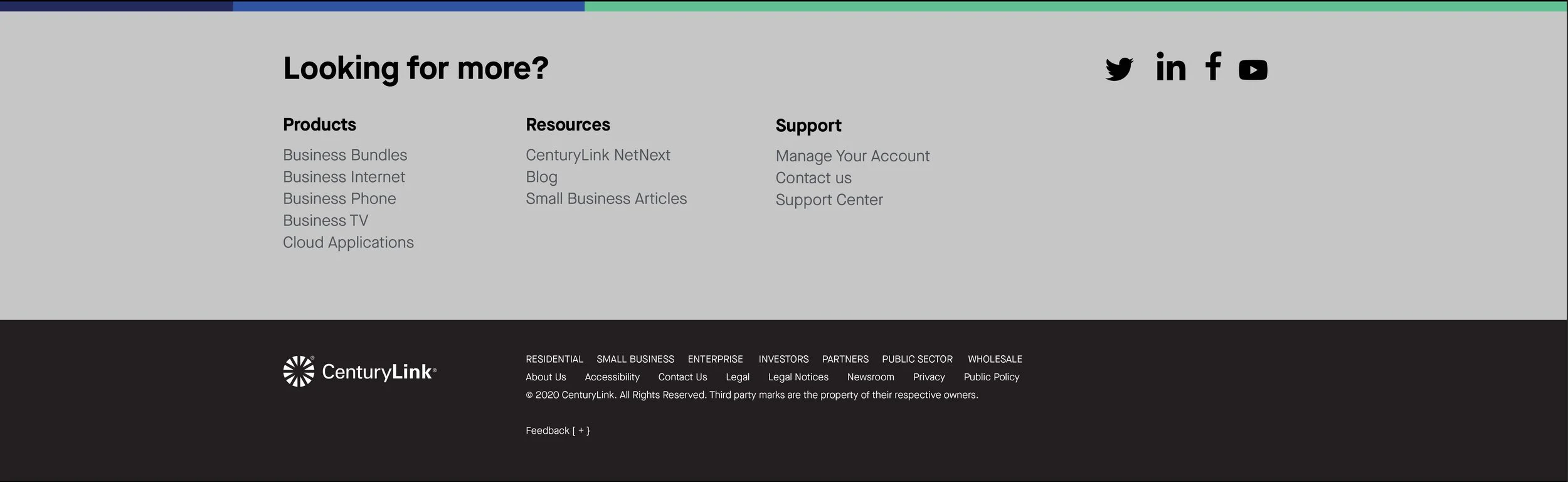Viewport: 1568px width, 482px height.
Task: Click the Resources column heading
Action: point(568,125)
